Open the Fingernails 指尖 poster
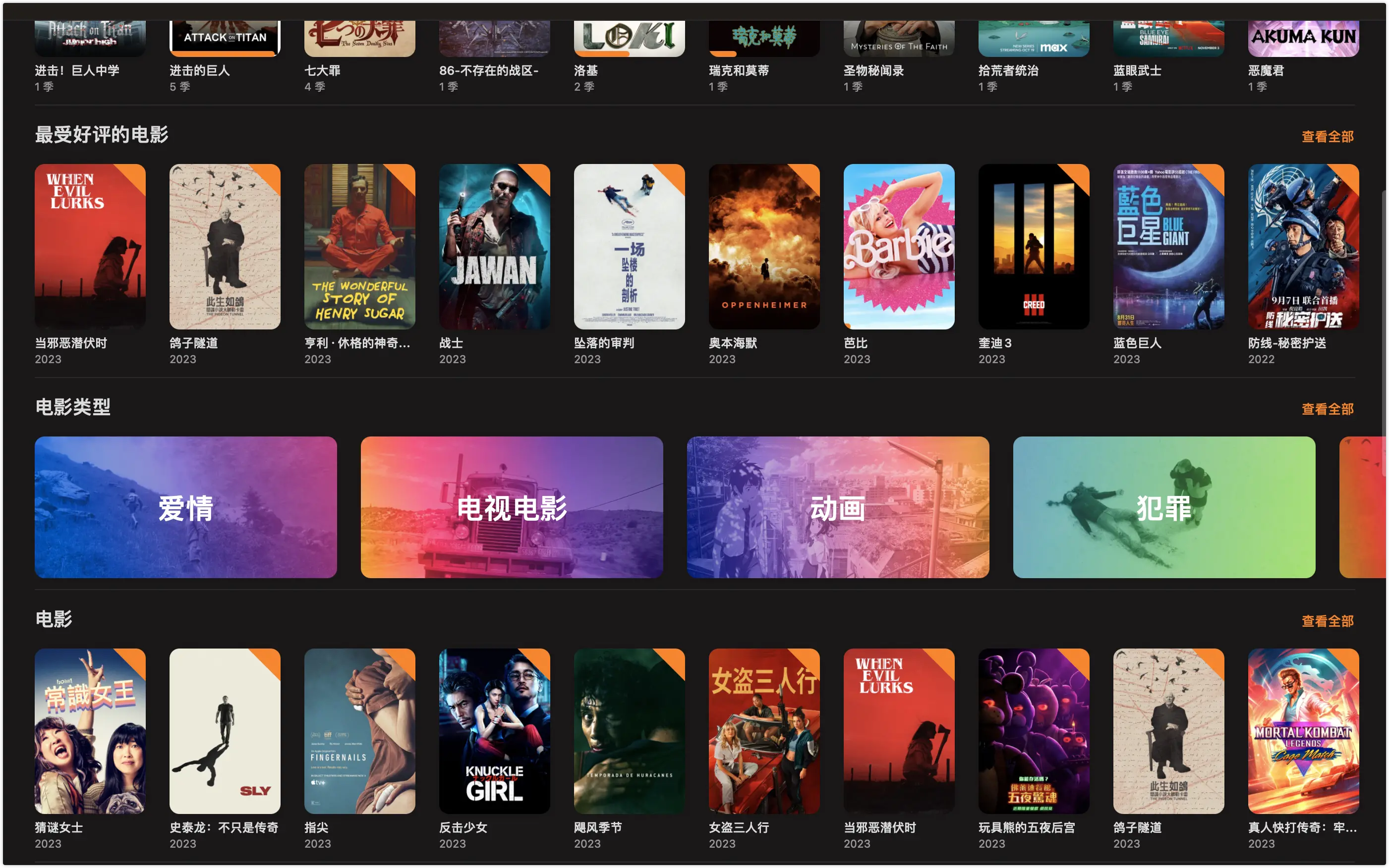 coord(359,731)
